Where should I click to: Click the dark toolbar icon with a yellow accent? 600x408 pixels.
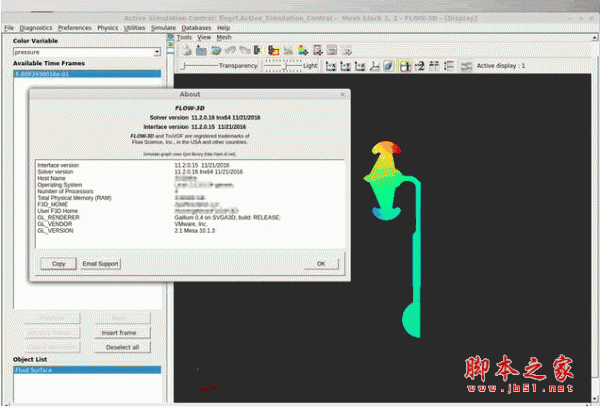pos(258,50)
